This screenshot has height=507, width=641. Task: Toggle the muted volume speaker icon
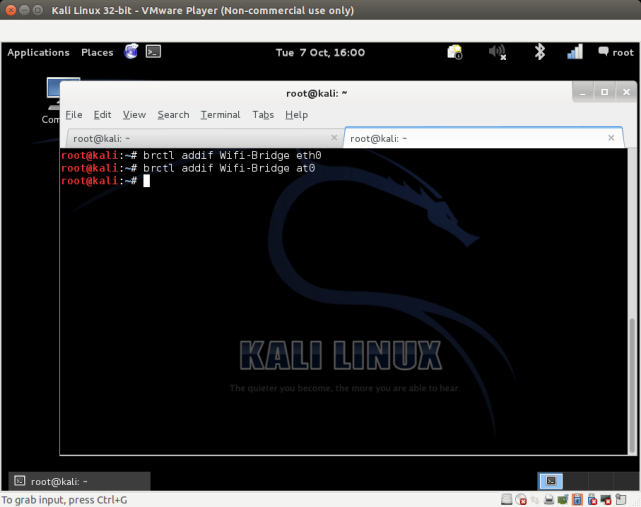(497, 52)
